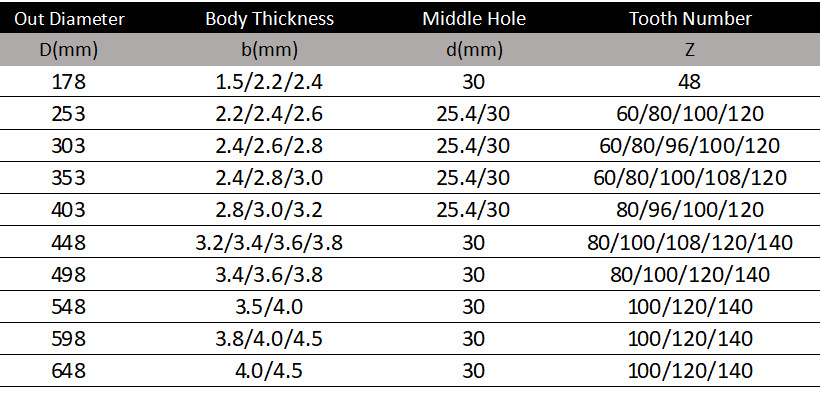The width and height of the screenshot is (820, 393).
Task: Select the Z unit cell
Action: (x=690, y=50)
